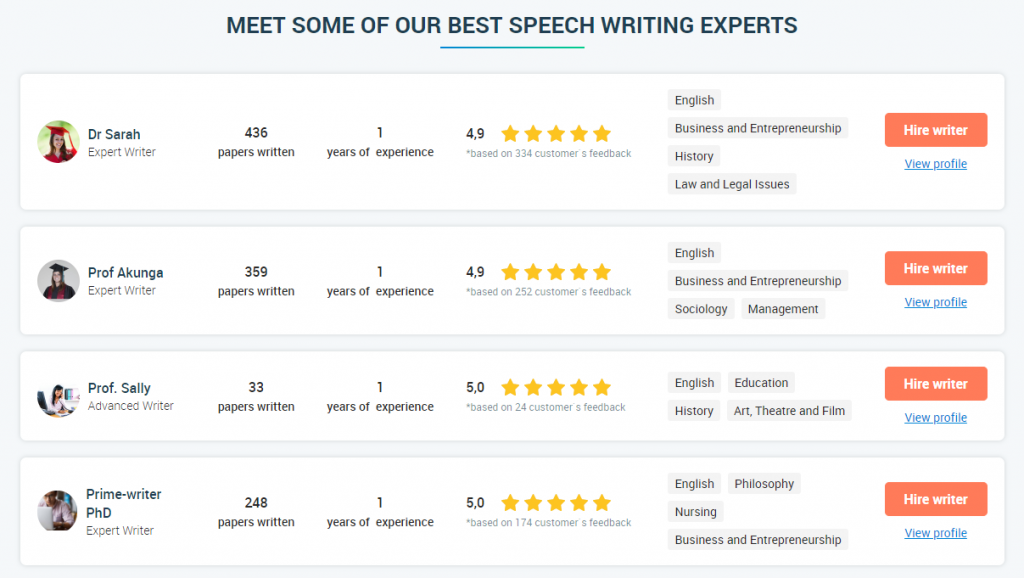This screenshot has width=1024, height=578.
Task: Open Prime-writer PhD's View profile link
Action: click(x=935, y=534)
